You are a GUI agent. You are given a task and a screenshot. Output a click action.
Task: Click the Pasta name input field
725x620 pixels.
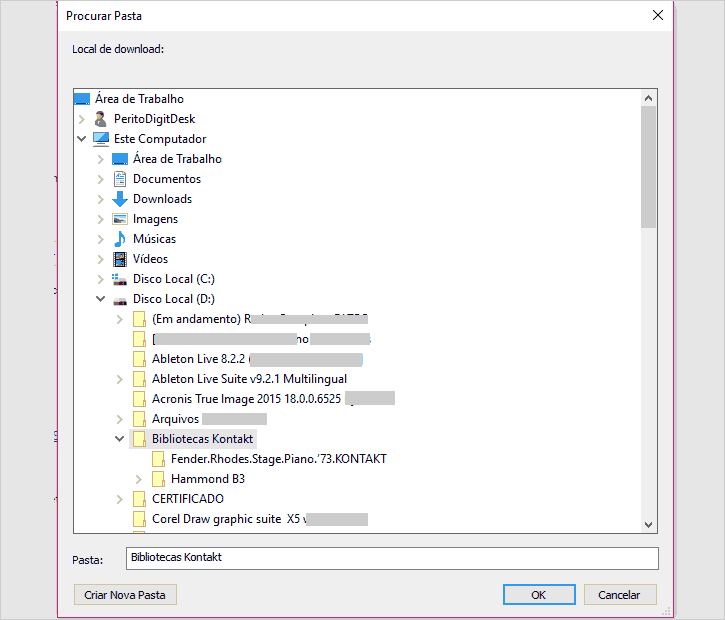click(x=391, y=558)
